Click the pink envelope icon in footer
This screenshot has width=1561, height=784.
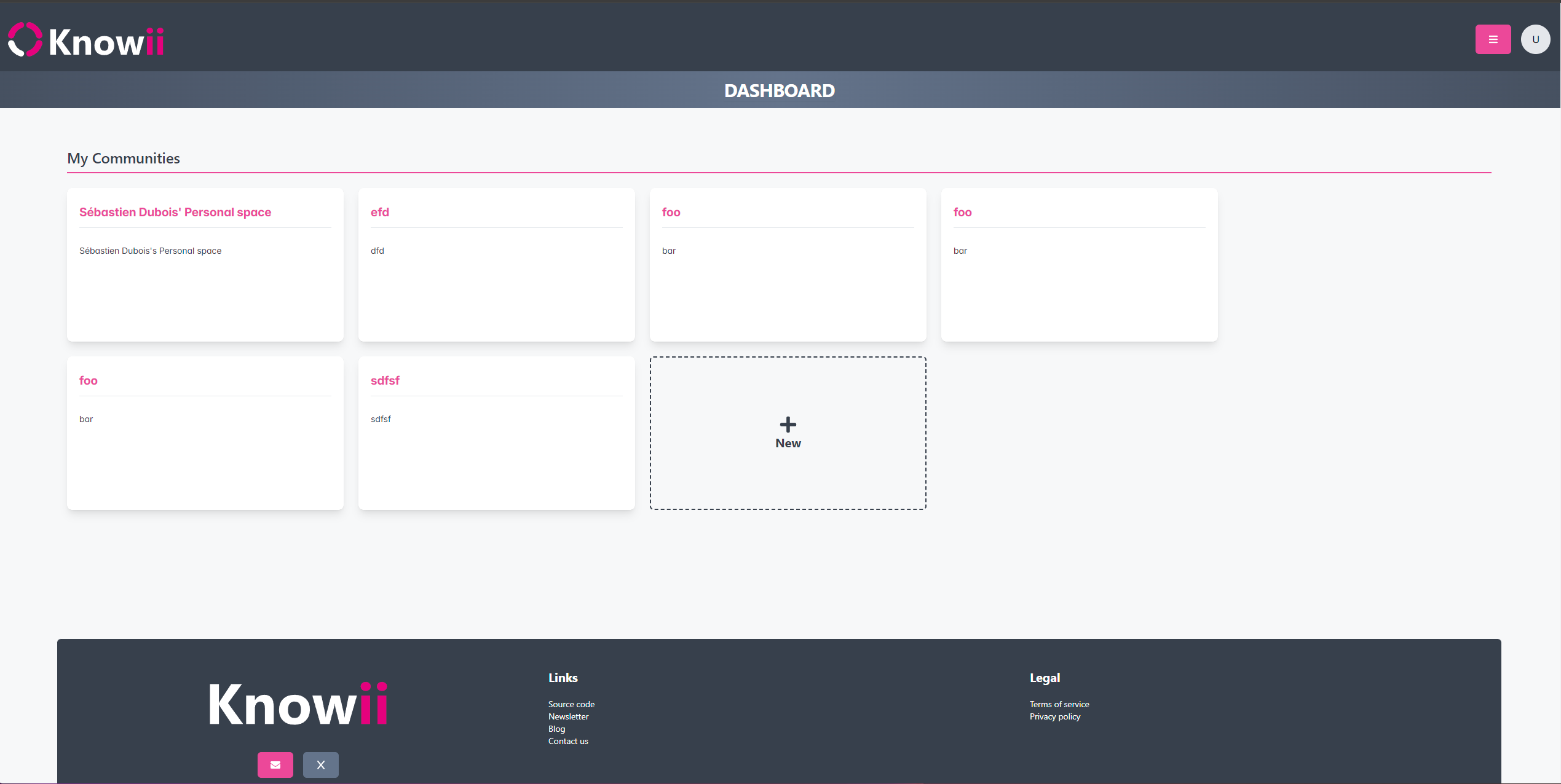(x=275, y=764)
